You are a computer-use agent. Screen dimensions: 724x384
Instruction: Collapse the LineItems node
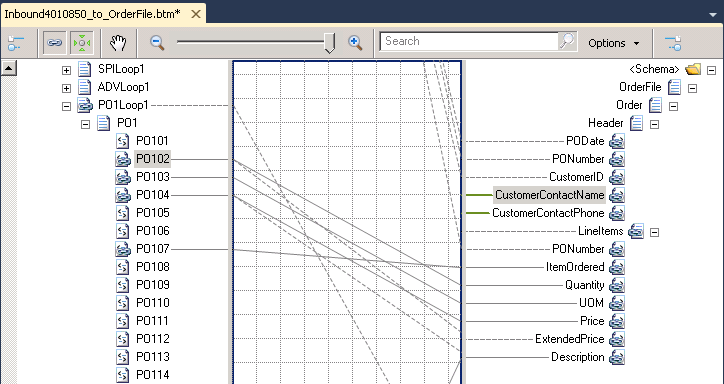click(654, 232)
